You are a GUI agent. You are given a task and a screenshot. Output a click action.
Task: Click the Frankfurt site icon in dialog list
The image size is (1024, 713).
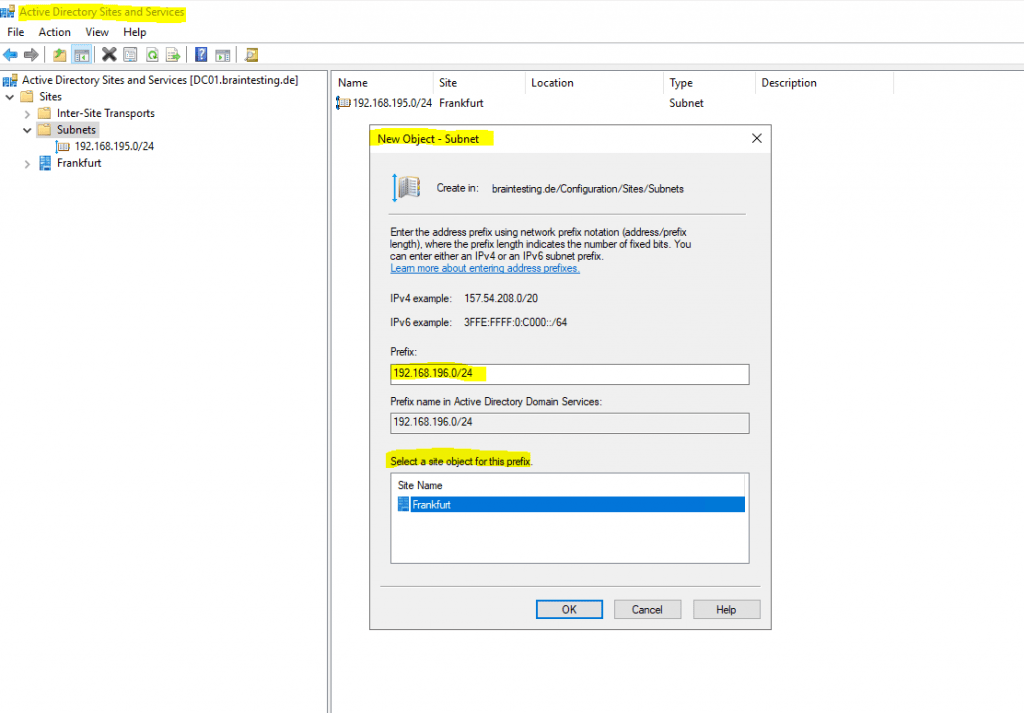pyautogui.click(x=404, y=504)
